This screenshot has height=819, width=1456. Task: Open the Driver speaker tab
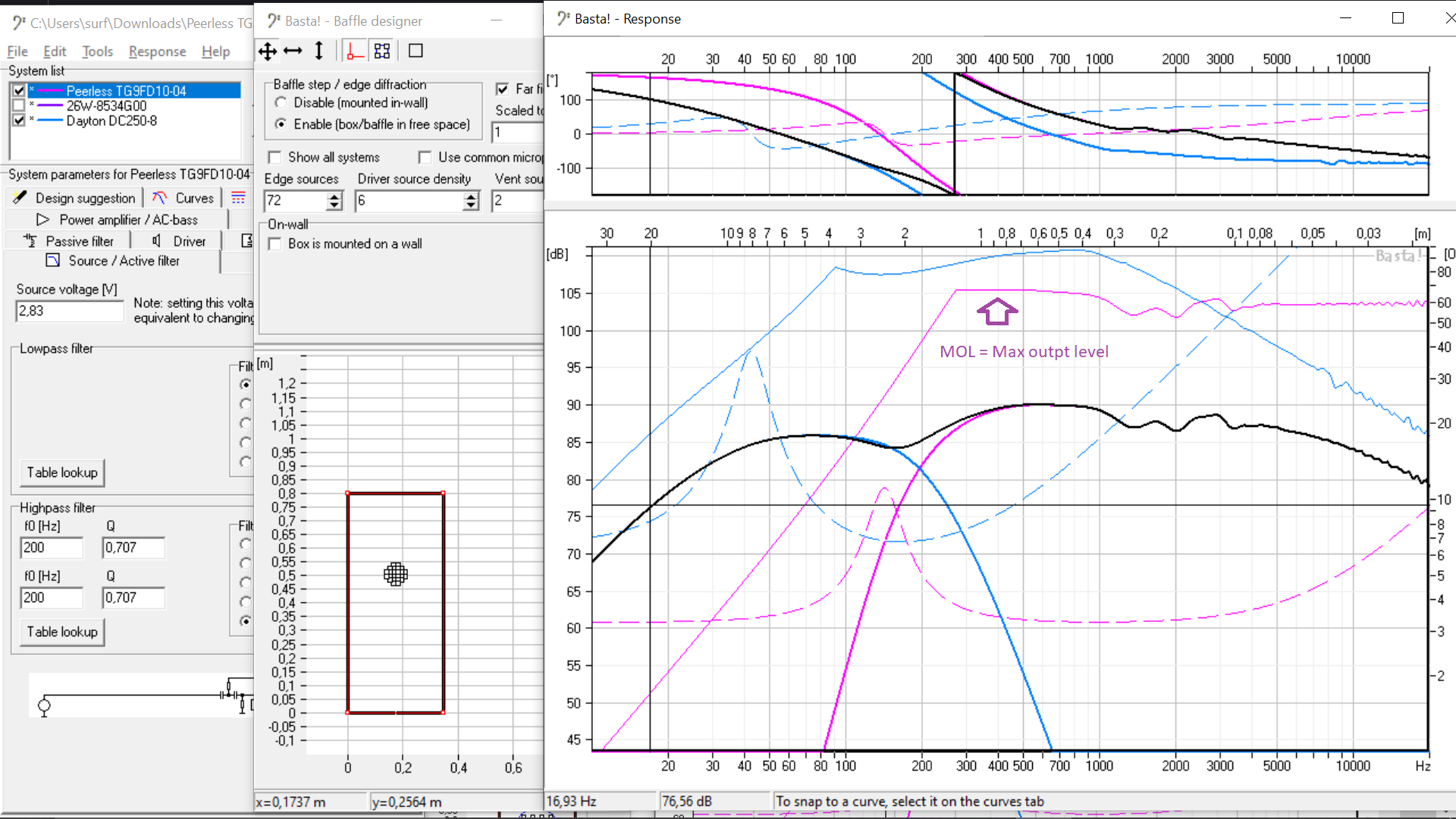click(x=178, y=241)
